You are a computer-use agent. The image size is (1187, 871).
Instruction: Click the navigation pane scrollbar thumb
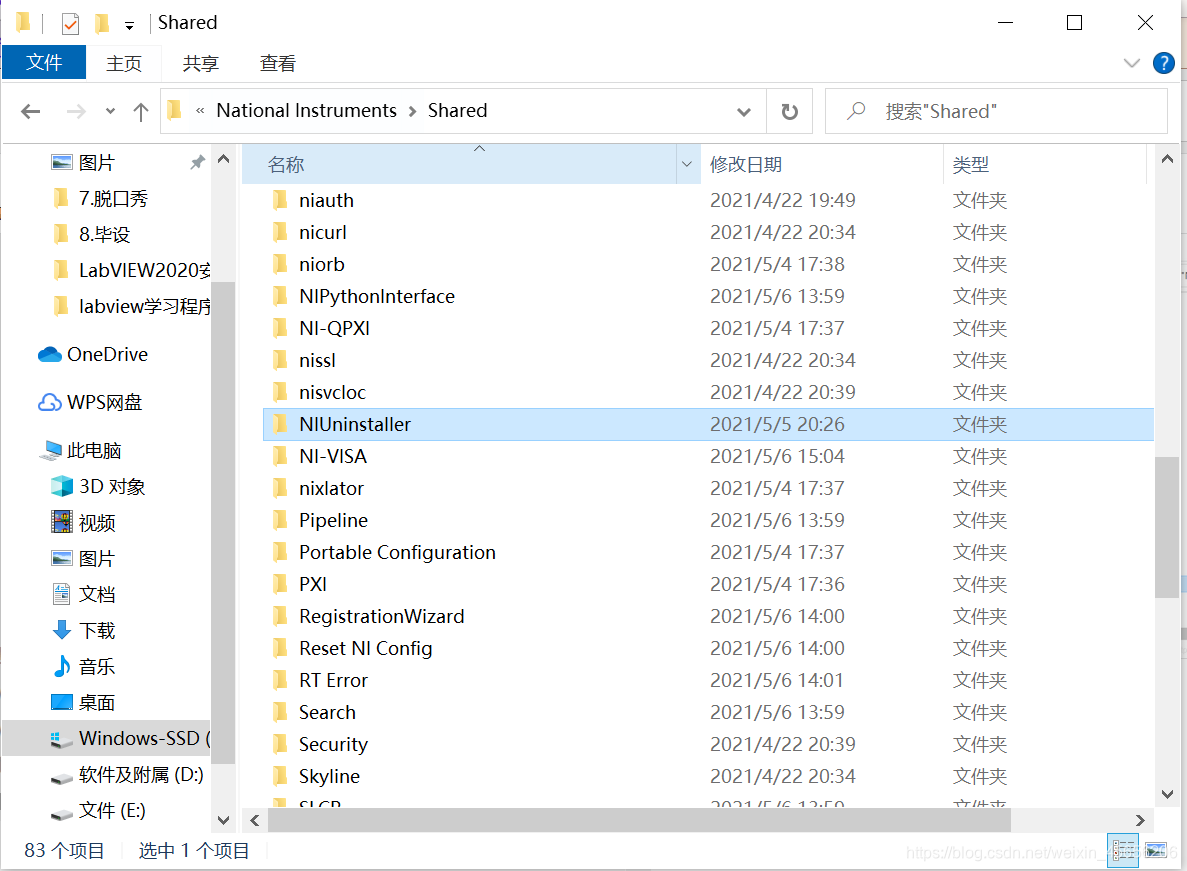[x=223, y=522]
